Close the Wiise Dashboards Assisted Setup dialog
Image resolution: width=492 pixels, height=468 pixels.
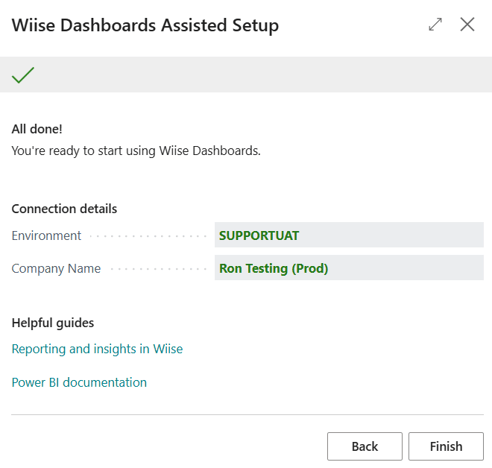tap(467, 25)
